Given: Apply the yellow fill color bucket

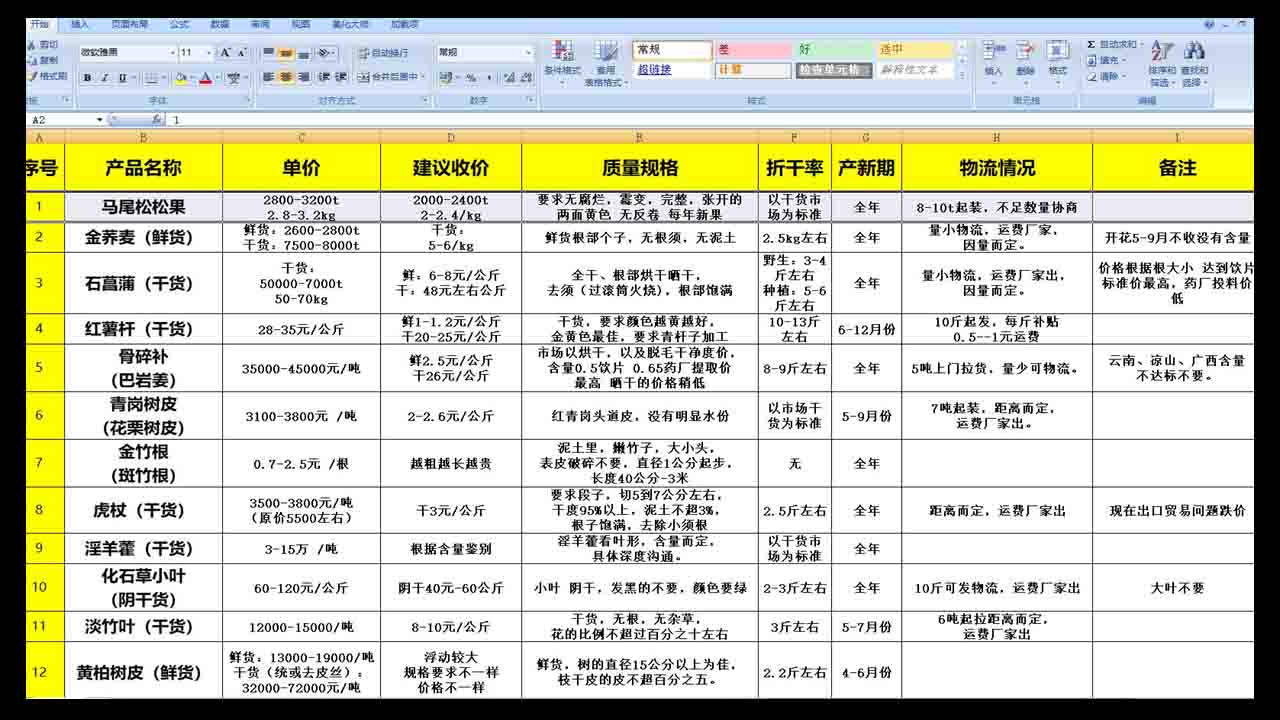Looking at the screenshot, I should click(x=180, y=78).
